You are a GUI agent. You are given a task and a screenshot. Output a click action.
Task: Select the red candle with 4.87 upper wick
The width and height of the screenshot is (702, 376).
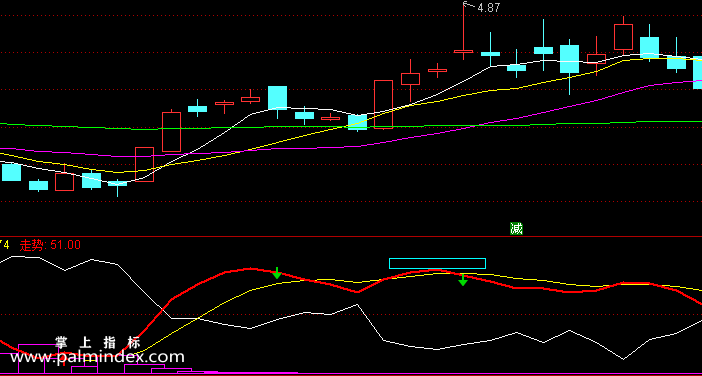463,31
